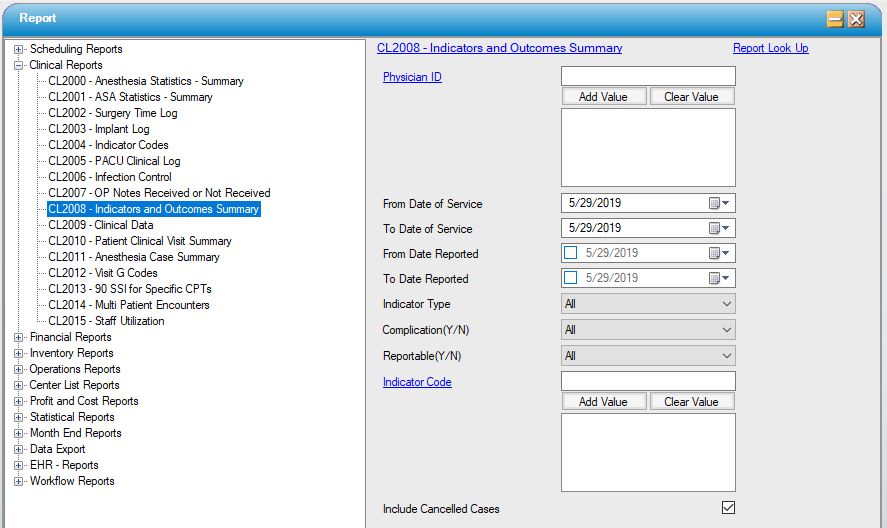The image size is (887, 528).
Task: Expand the Financial Reports tree node
Action: tap(19, 338)
